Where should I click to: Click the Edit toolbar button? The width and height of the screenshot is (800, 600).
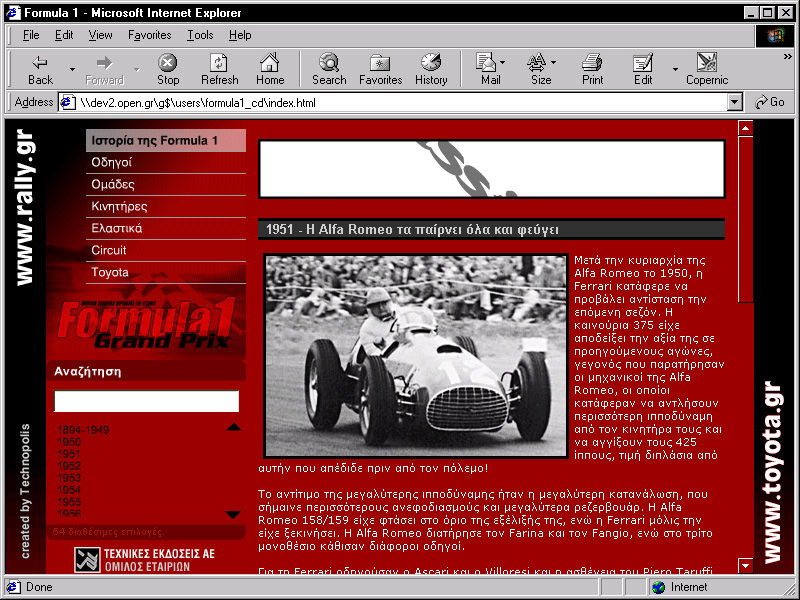tap(643, 69)
